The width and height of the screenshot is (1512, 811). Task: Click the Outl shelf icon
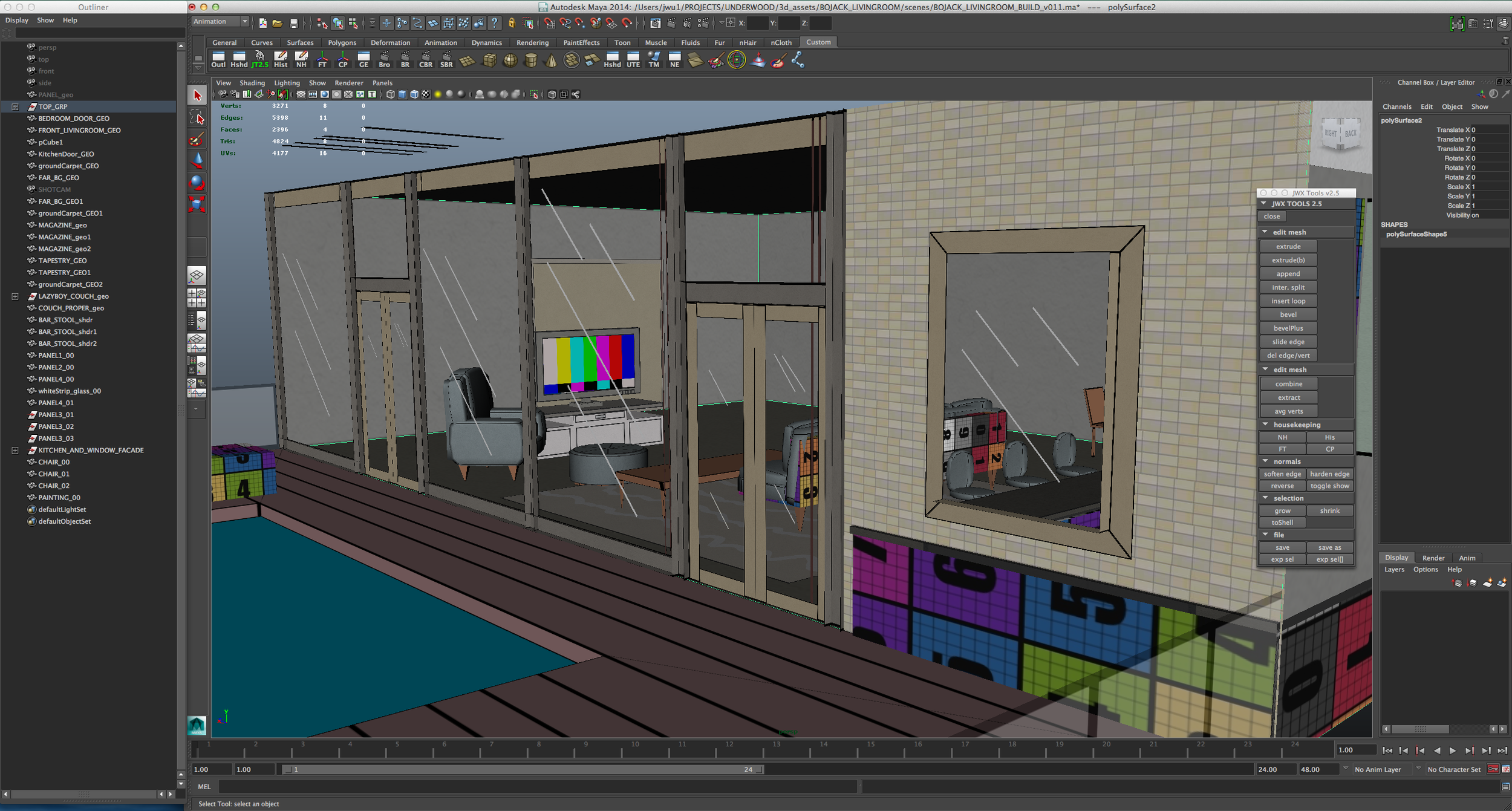pos(218,59)
